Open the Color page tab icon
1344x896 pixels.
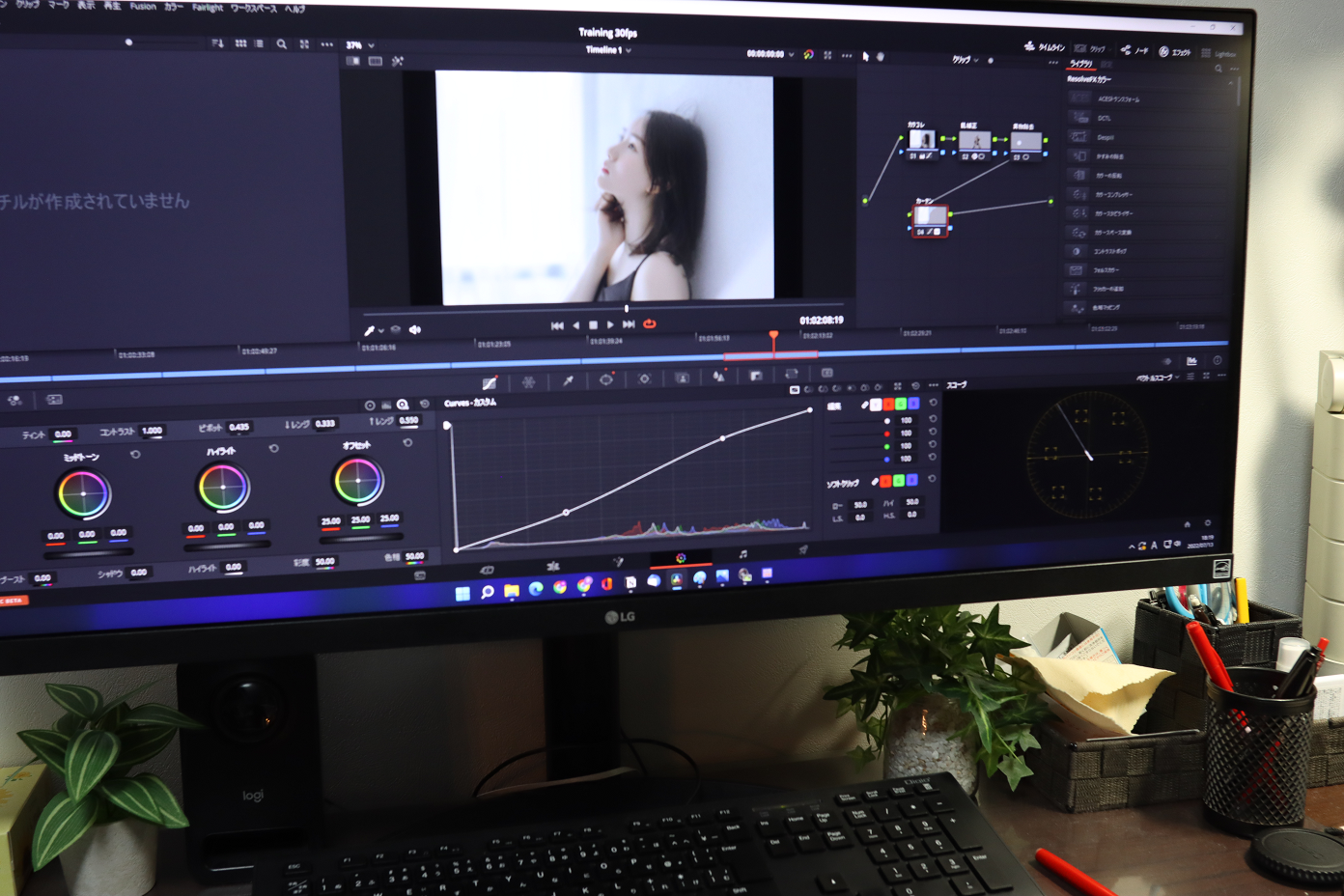[x=681, y=557]
